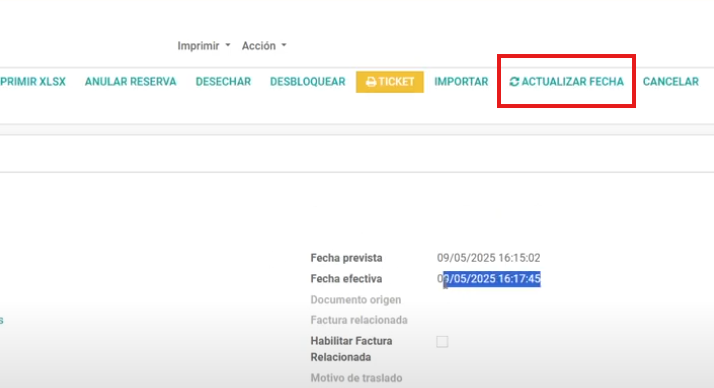Click the Factura relacionada label
The image size is (714, 388).
click(359, 320)
